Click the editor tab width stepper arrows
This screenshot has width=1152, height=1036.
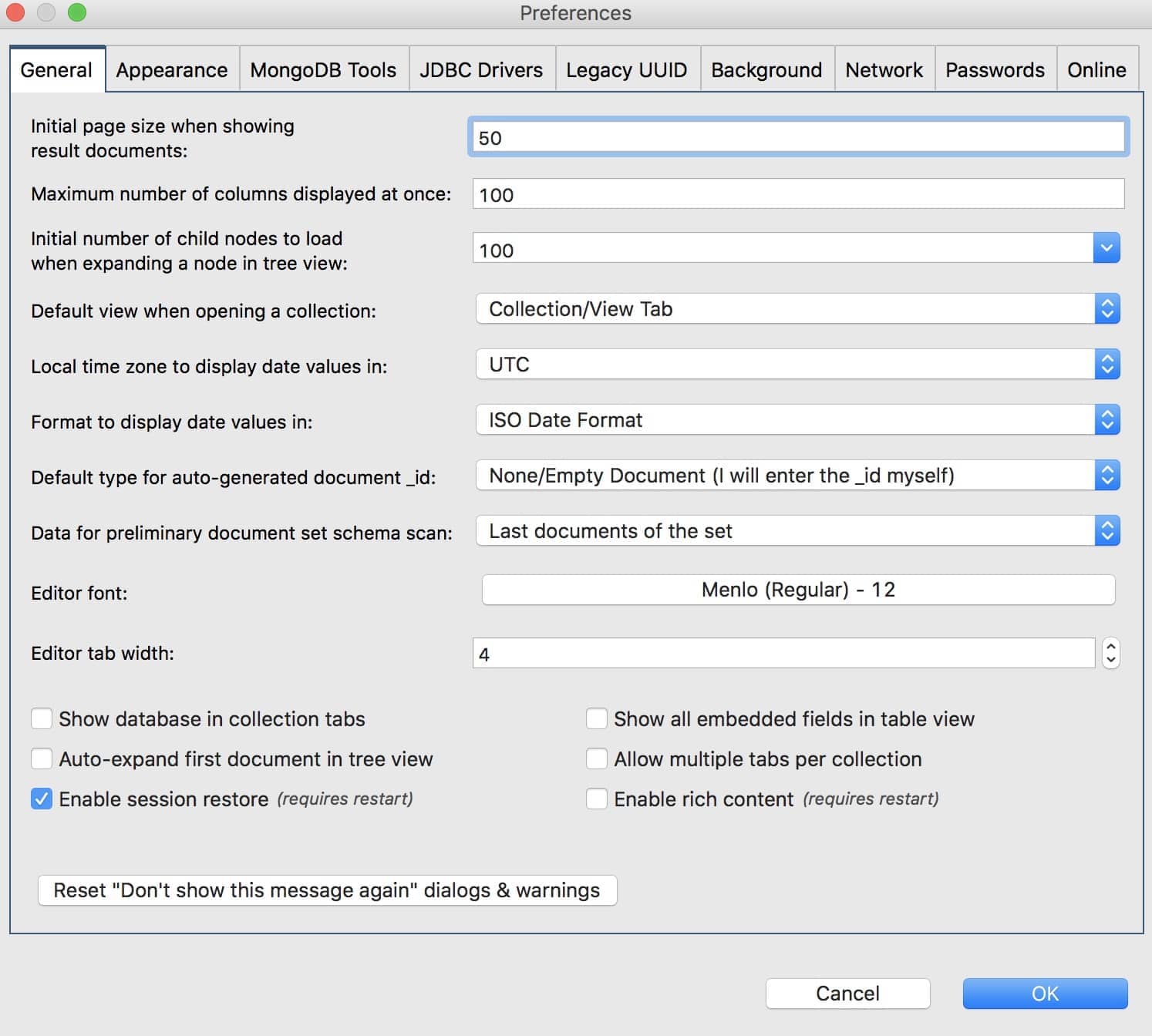tap(1110, 654)
